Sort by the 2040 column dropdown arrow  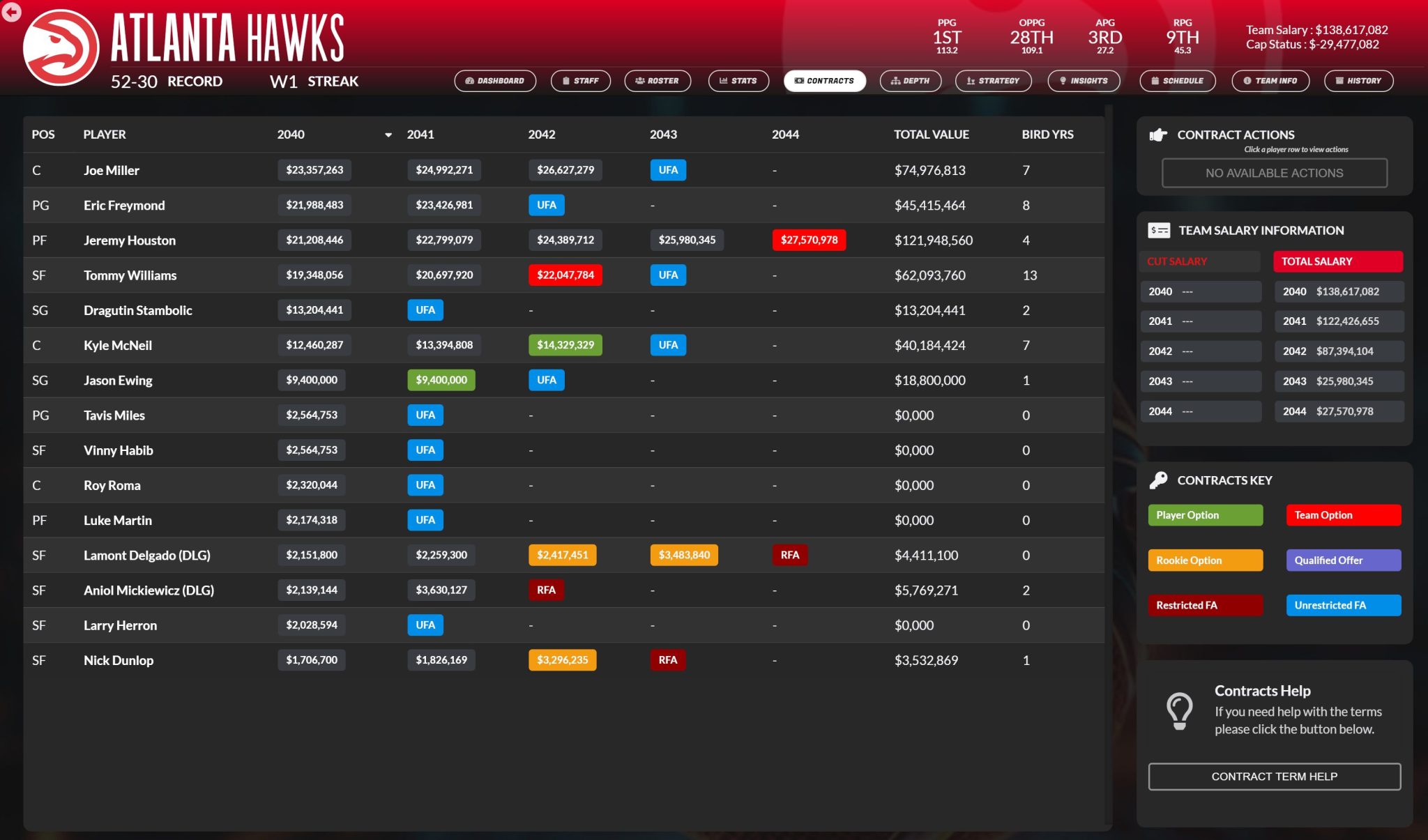point(388,135)
